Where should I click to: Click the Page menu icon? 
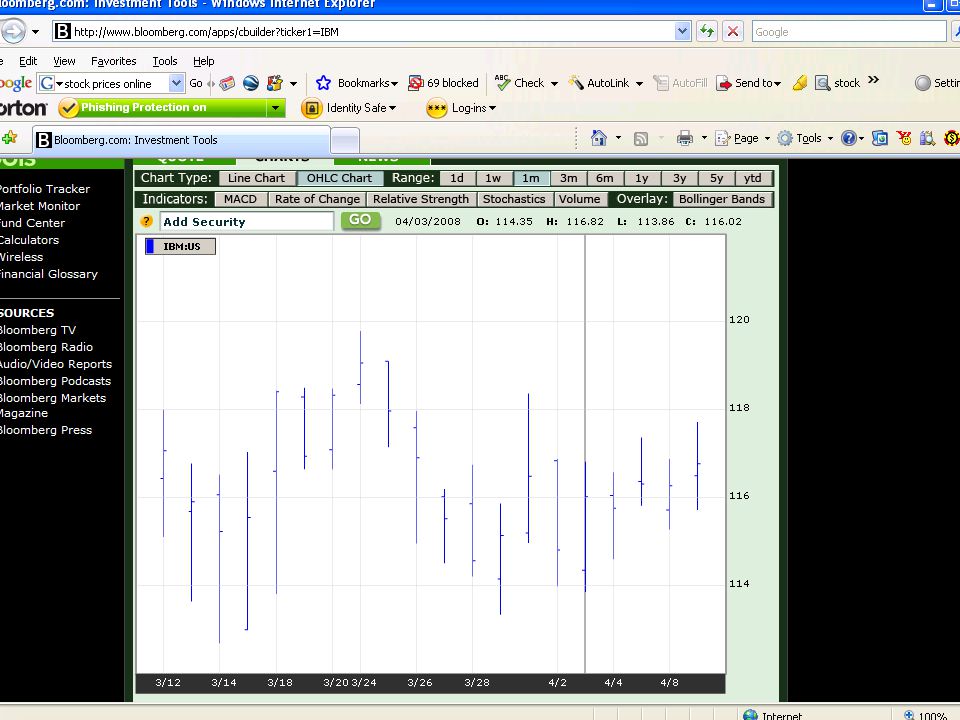click(722, 138)
